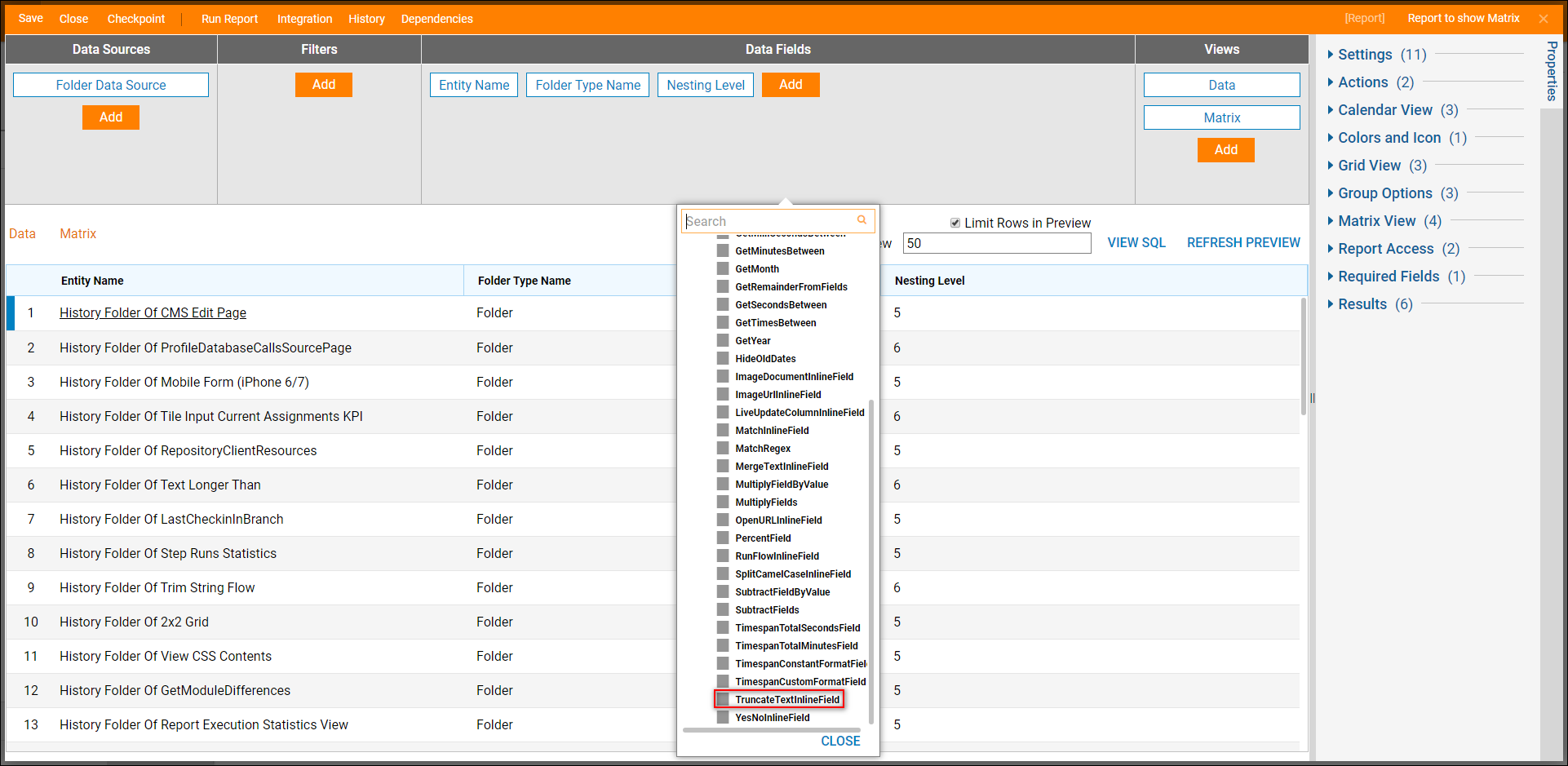This screenshot has width=1568, height=766.
Task: Check the OpenURLInlineField option
Action: 723,520
